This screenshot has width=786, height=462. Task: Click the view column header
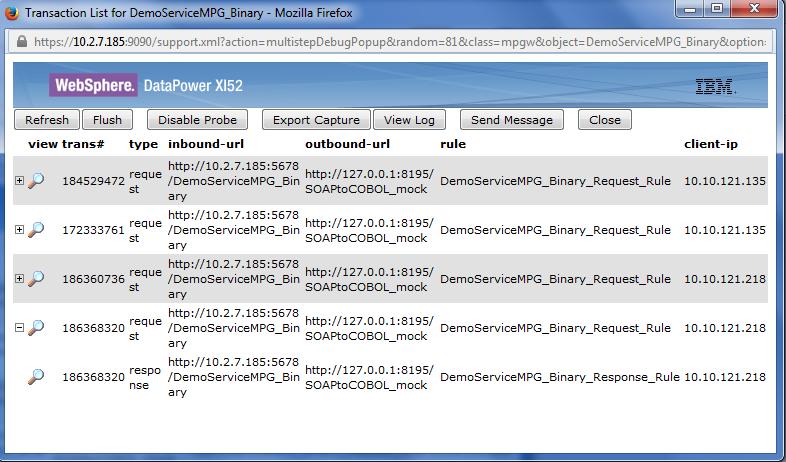(43, 144)
